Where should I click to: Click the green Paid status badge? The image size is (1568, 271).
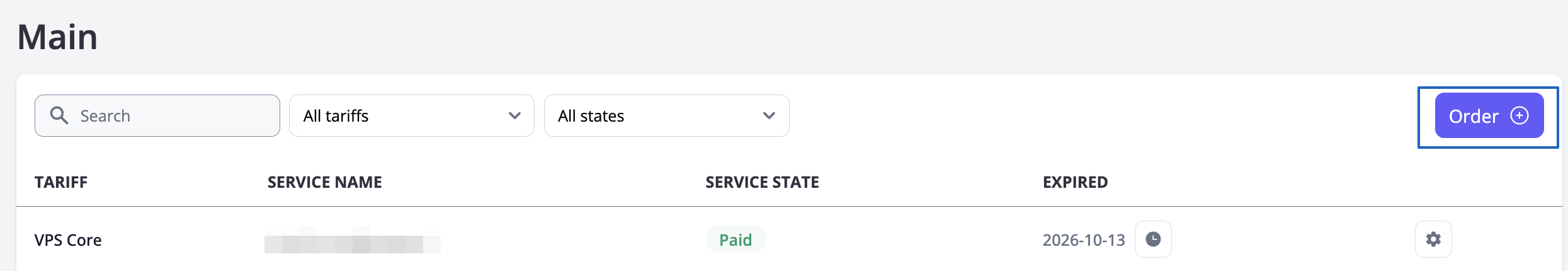[736, 240]
